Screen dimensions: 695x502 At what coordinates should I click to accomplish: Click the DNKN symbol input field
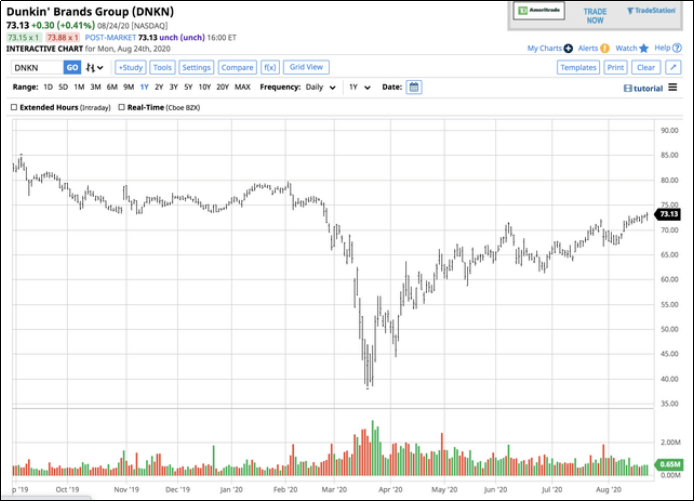coord(37,67)
